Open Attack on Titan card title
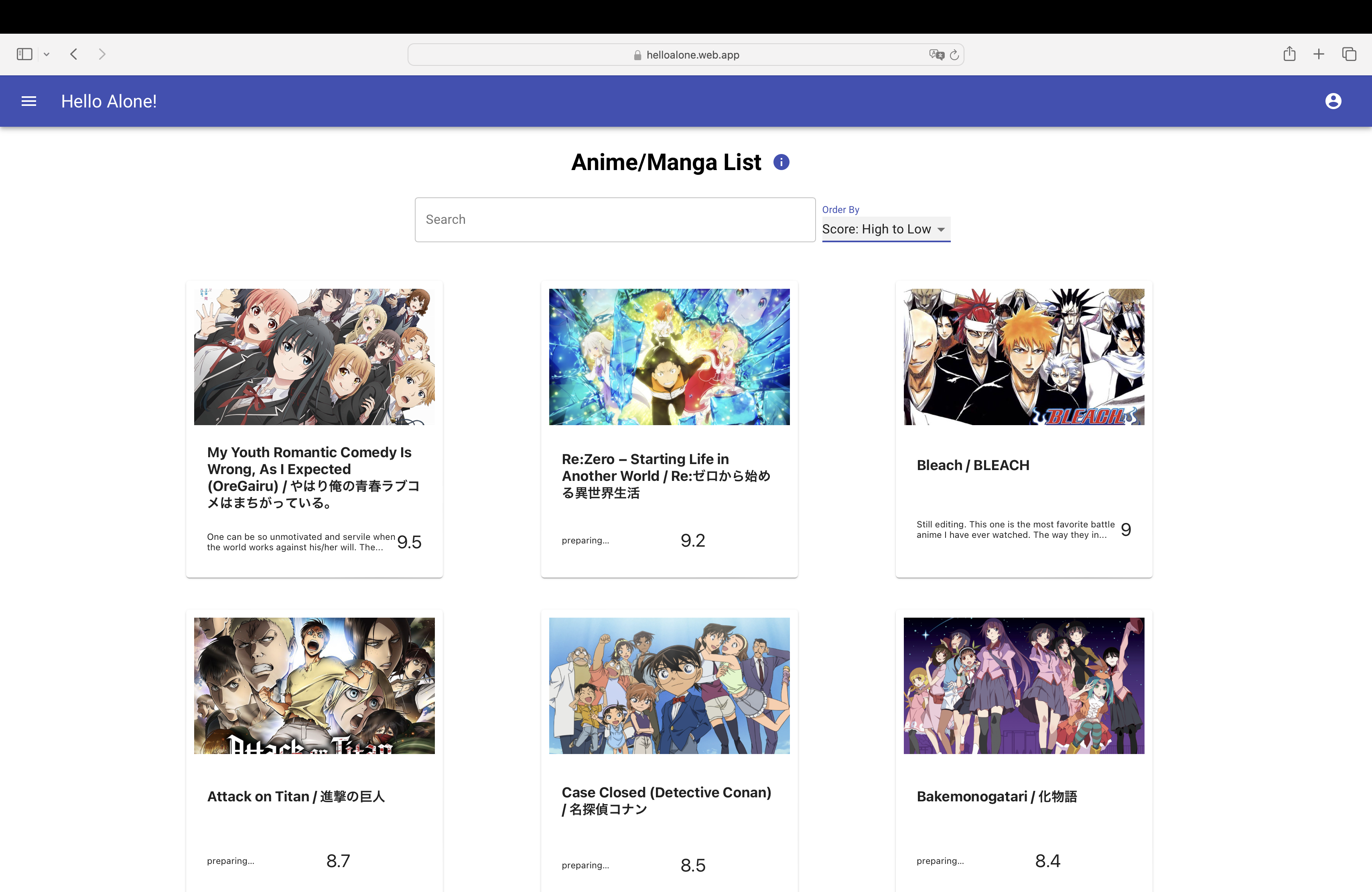1372x892 pixels. click(x=296, y=797)
